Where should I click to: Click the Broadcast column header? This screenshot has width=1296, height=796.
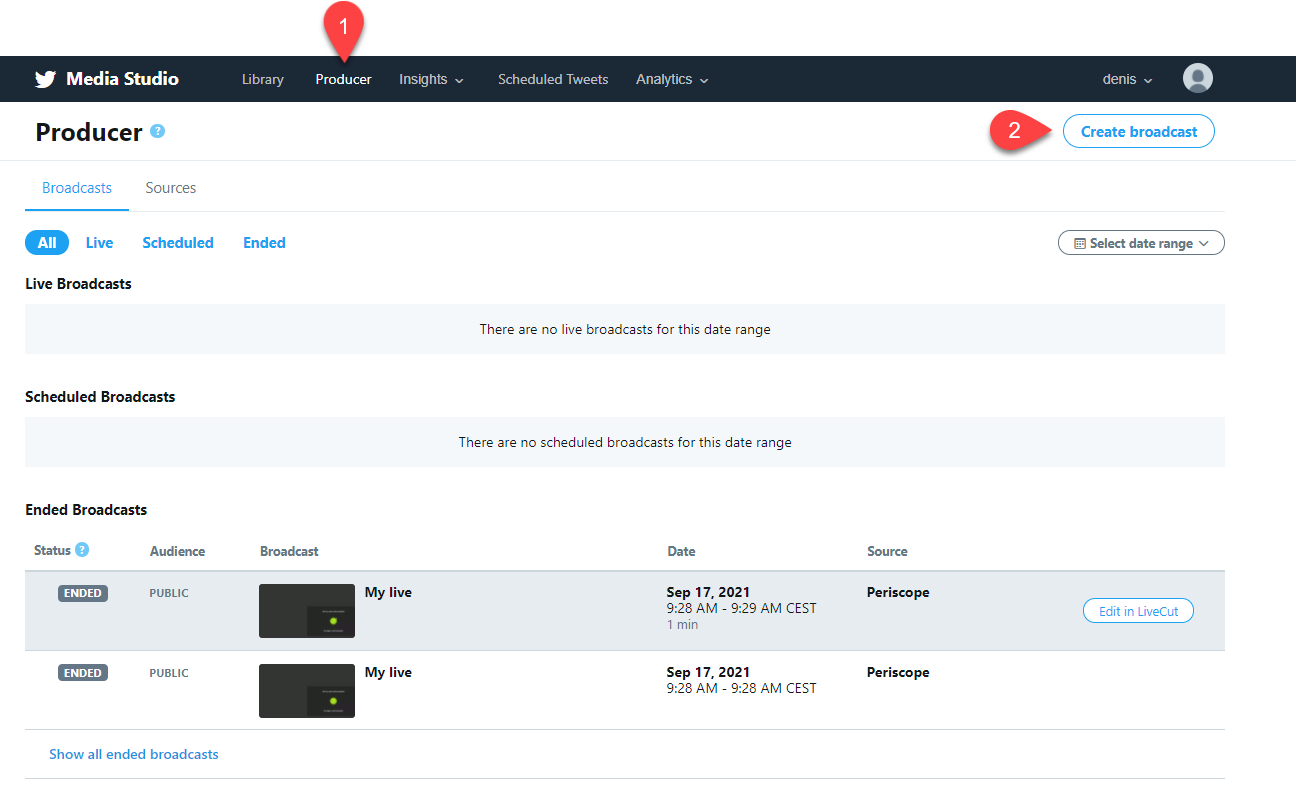coord(289,551)
